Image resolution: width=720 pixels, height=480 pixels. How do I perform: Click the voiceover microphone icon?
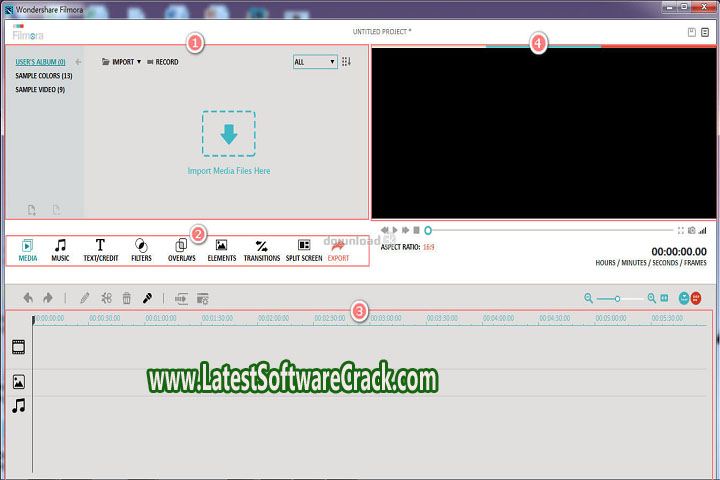(x=147, y=298)
